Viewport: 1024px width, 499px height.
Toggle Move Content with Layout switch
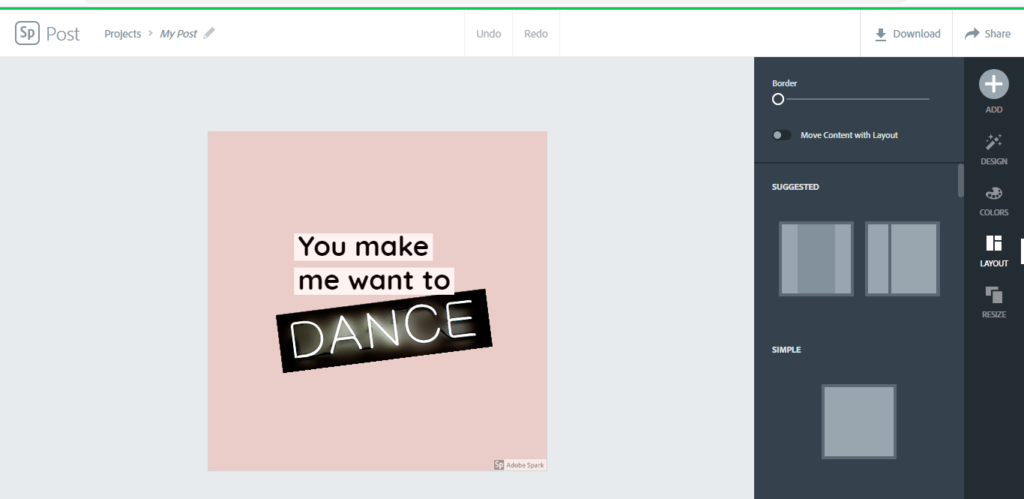coord(782,135)
